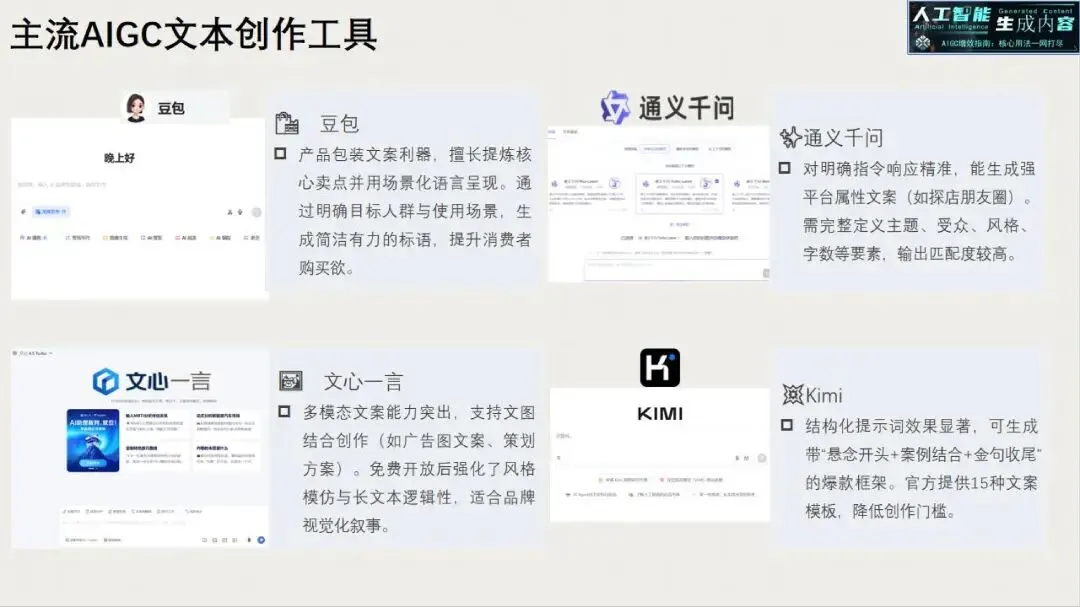The width and height of the screenshot is (1080, 607).
Task: Open the 豆包 interface screenshot
Action: pyautogui.click(x=138, y=209)
